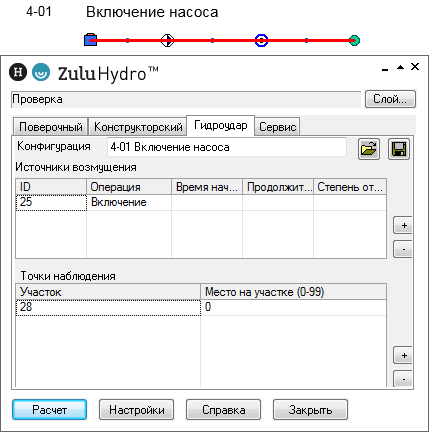Click the Степень от... column header
Image resolution: width=429 pixels, height=432 pixels.
(350, 187)
